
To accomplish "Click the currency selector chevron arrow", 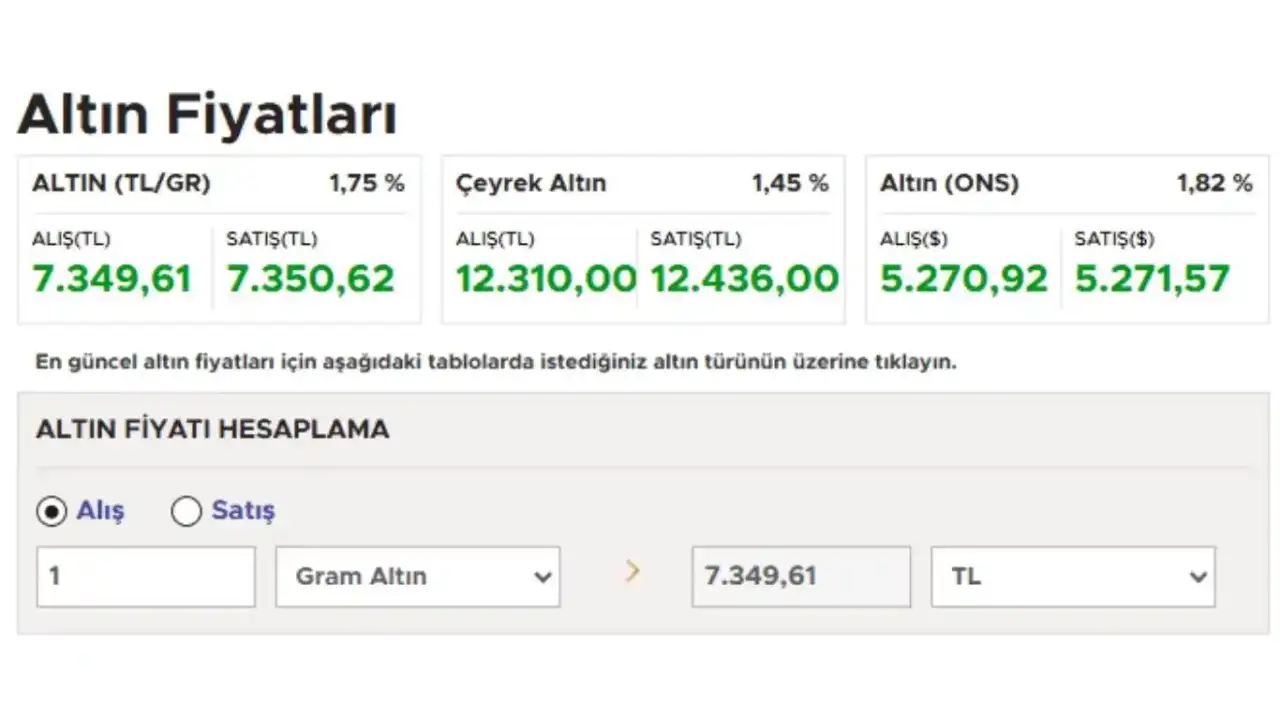I will point(1199,577).
